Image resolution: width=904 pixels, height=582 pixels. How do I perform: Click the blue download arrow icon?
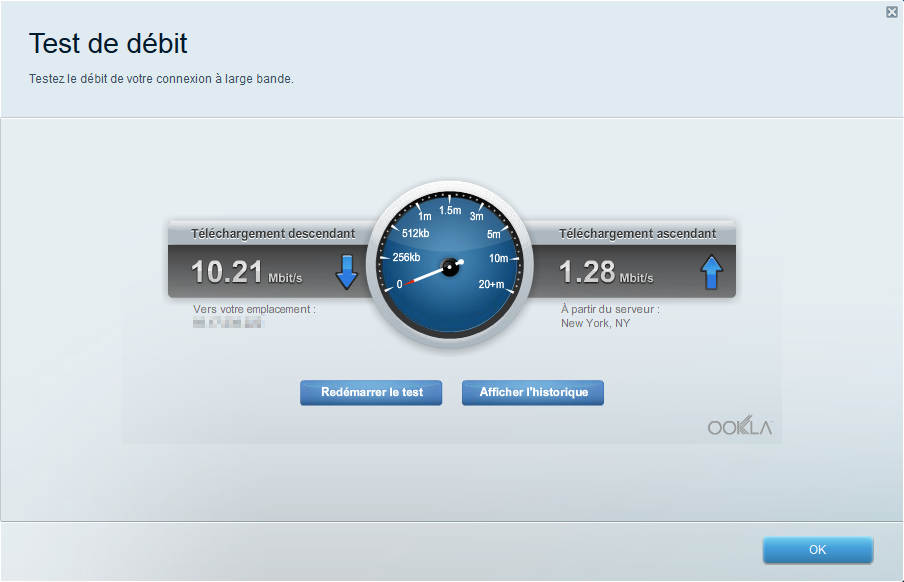coord(346,271)
